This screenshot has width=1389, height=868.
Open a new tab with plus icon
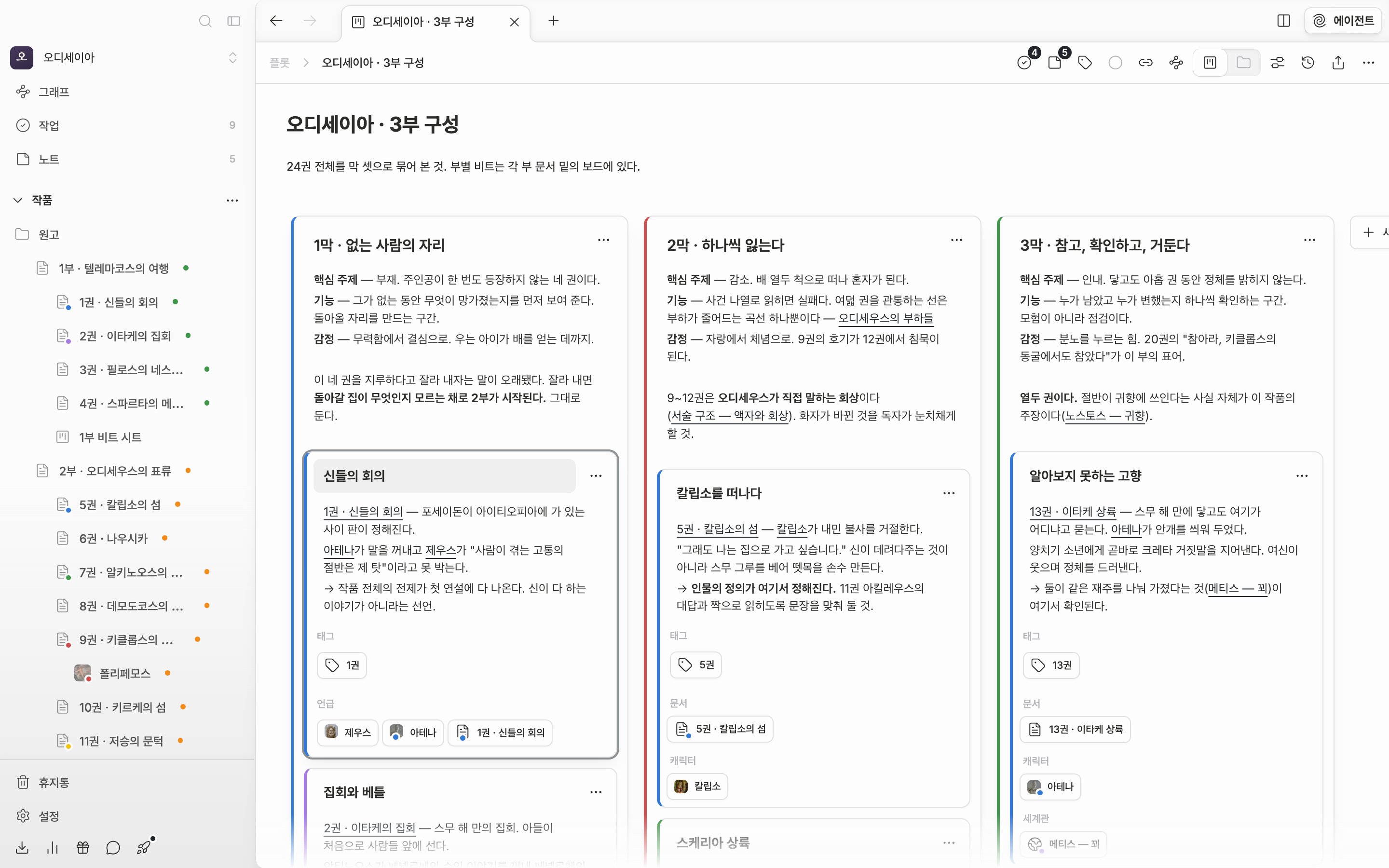click(553, 21)
